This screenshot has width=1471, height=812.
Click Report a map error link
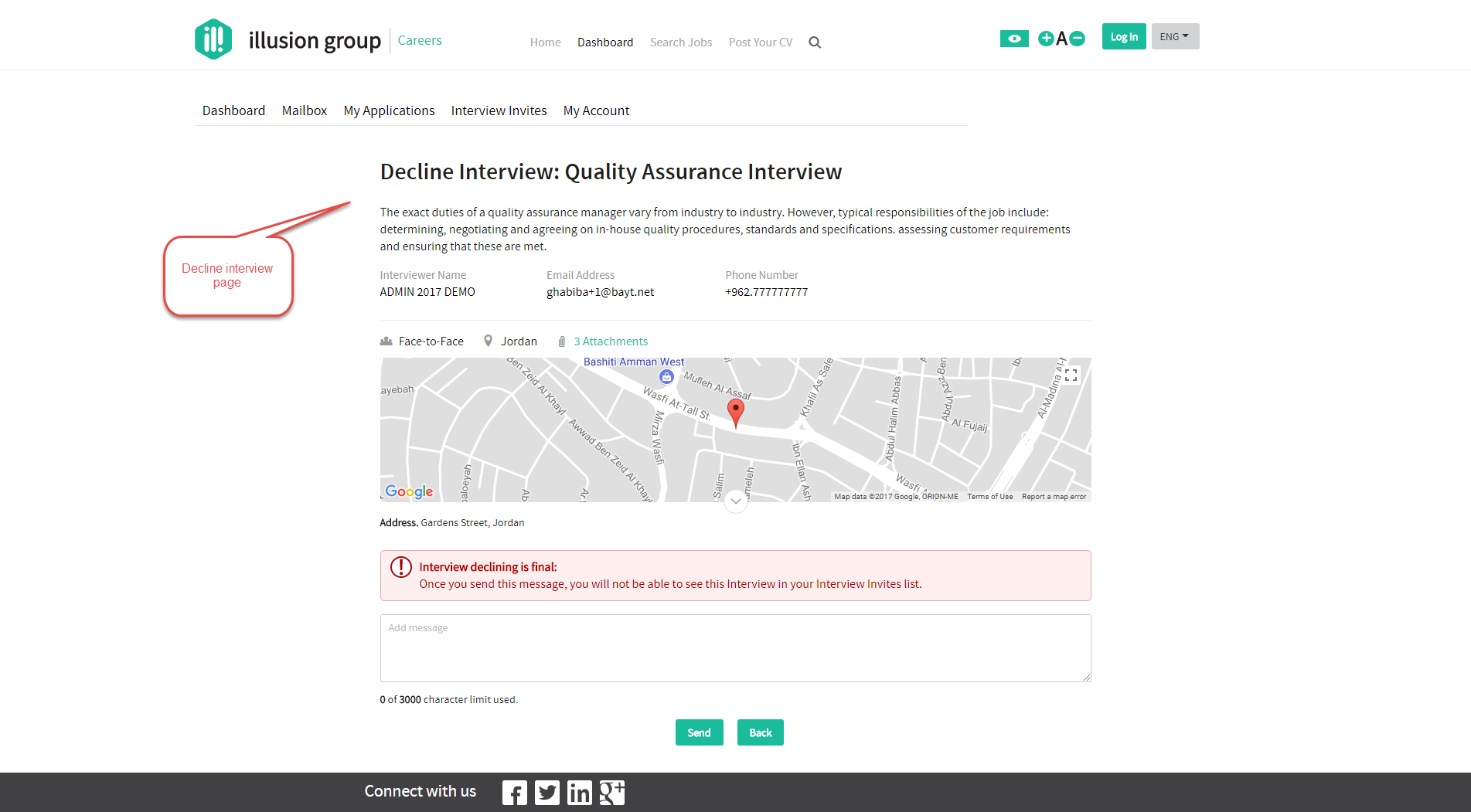(1054, 497)
